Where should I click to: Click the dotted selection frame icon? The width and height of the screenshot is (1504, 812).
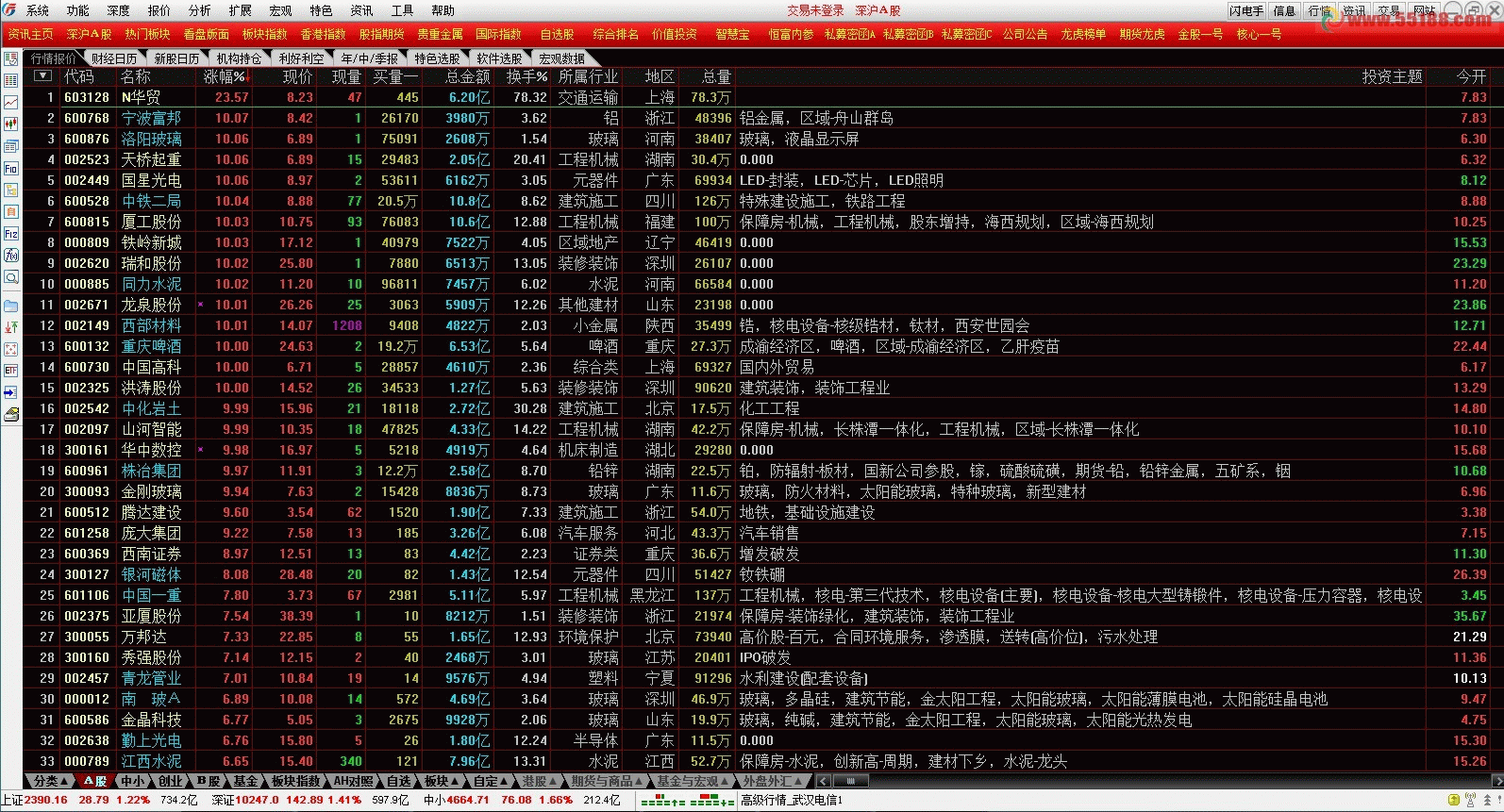(10, 349)
